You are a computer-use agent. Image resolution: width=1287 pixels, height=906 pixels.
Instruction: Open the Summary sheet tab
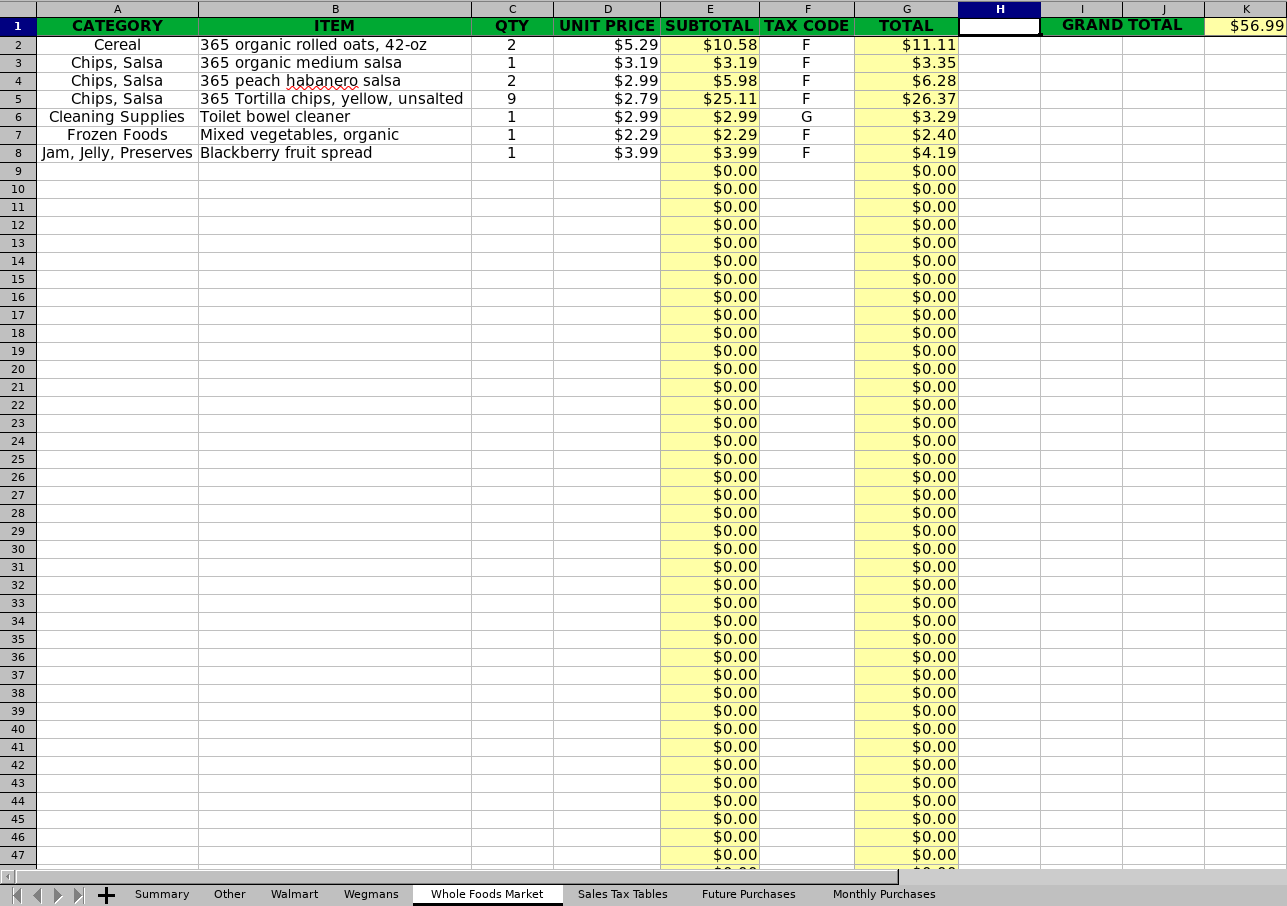[162, 894]
